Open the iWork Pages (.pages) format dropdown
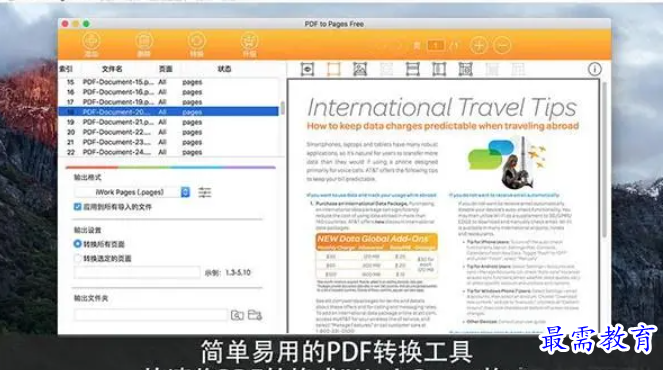Viewport: 663px width, 370px height. pyautogui.click(x=132, y=192)
